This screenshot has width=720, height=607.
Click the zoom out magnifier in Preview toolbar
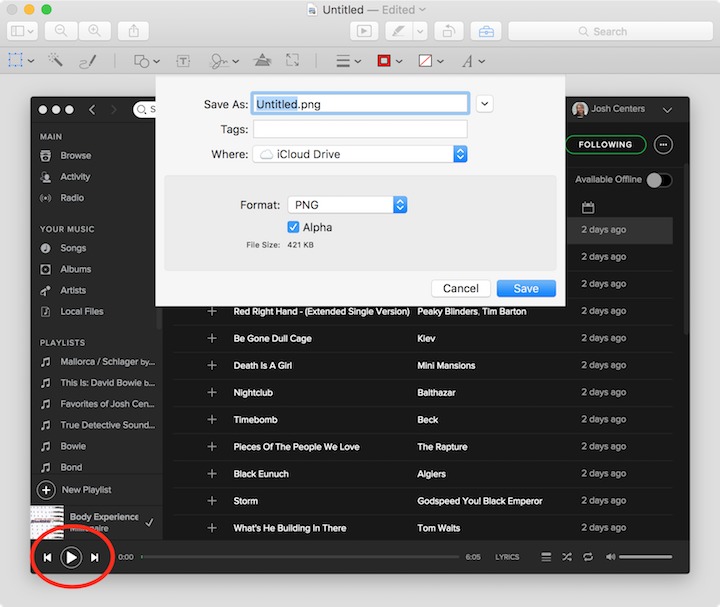[x=61, y=31]
